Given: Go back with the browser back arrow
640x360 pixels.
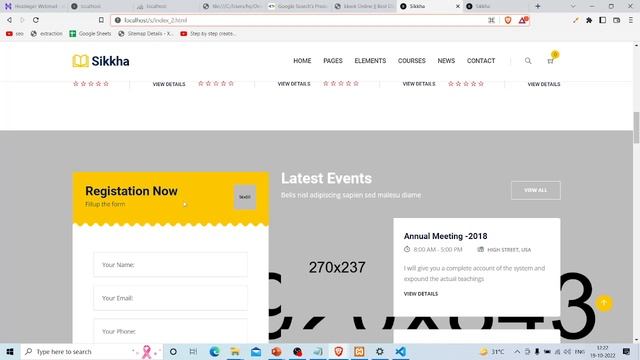Looking at the screenshot, I should tap(9, 20).
